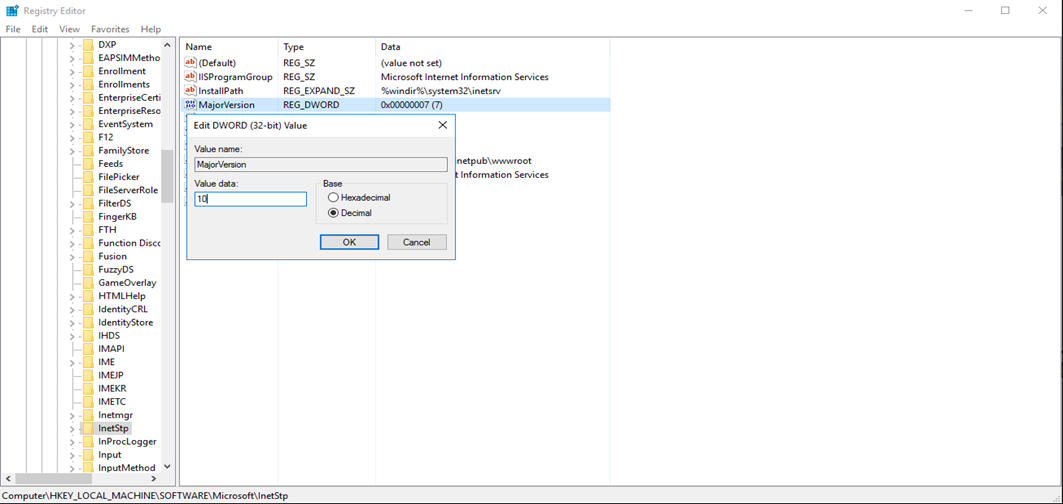Close the Edit DWORD dialog with X

tap(442, 125)
